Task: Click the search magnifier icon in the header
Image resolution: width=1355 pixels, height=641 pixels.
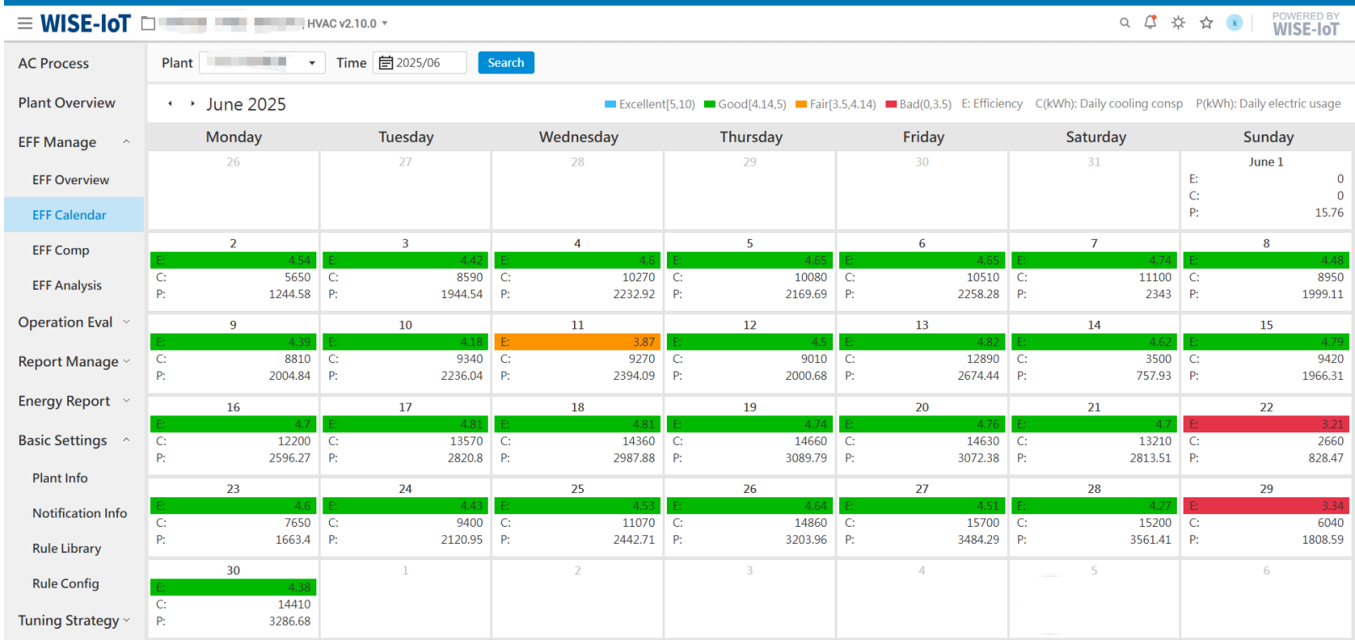Action: tap(1125, 23)
